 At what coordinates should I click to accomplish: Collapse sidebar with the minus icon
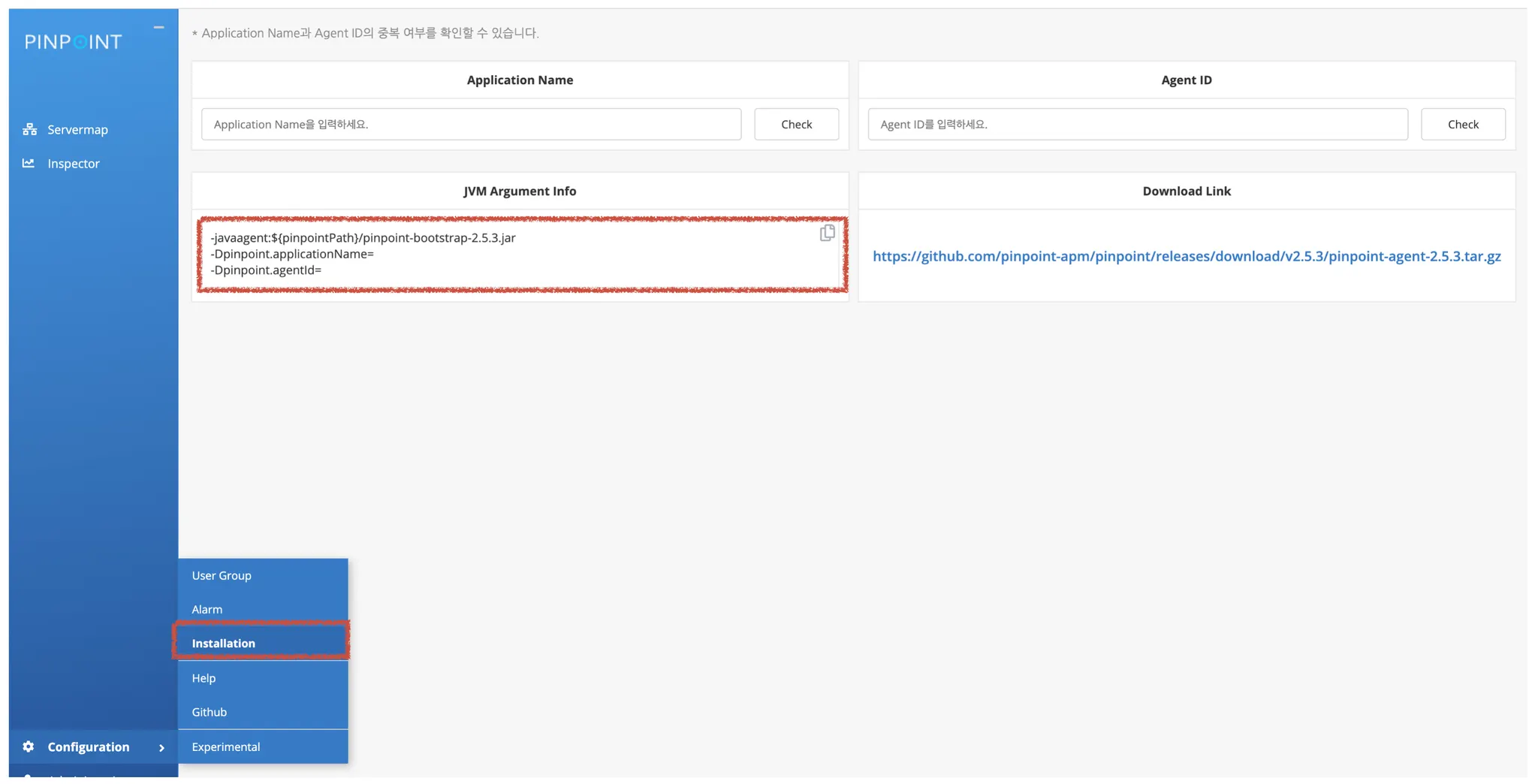158,27
